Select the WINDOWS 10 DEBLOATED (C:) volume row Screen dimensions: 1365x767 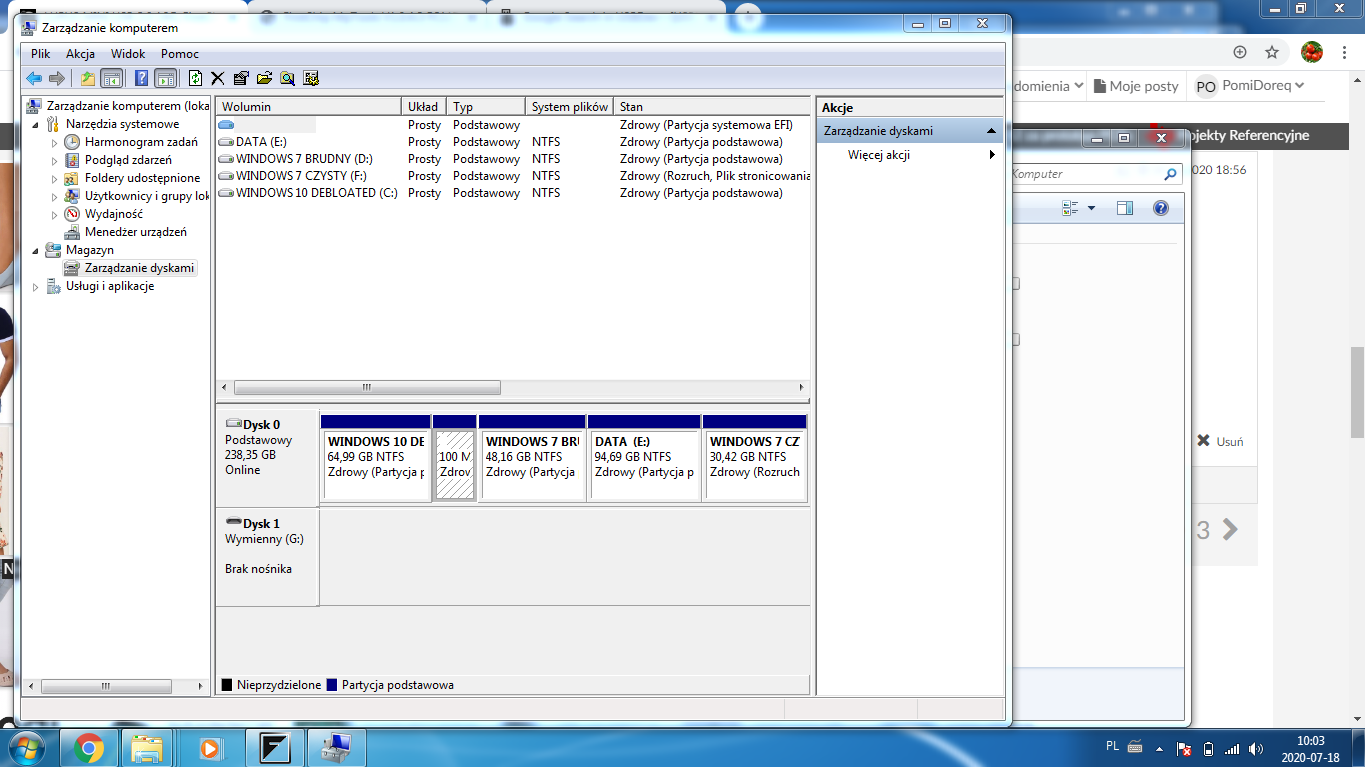point(513,193)
